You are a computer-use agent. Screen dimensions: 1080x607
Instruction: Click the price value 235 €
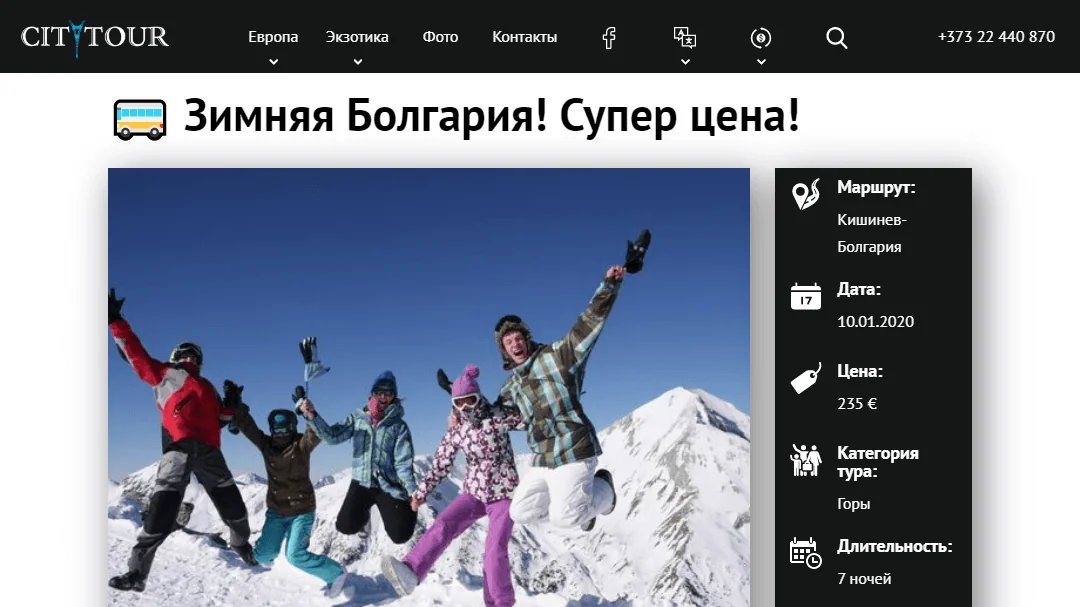(857, 404)
